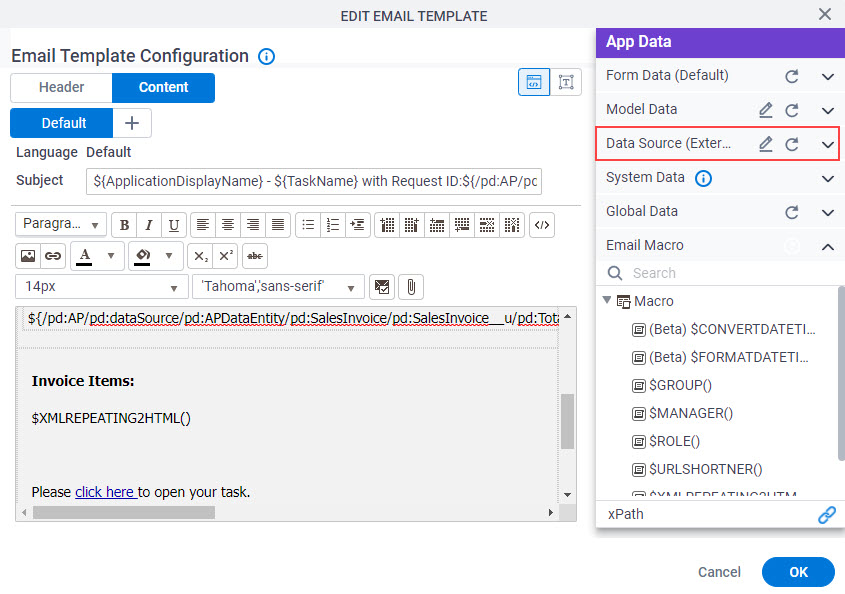Switch to the Header tab

click(61, 87)
